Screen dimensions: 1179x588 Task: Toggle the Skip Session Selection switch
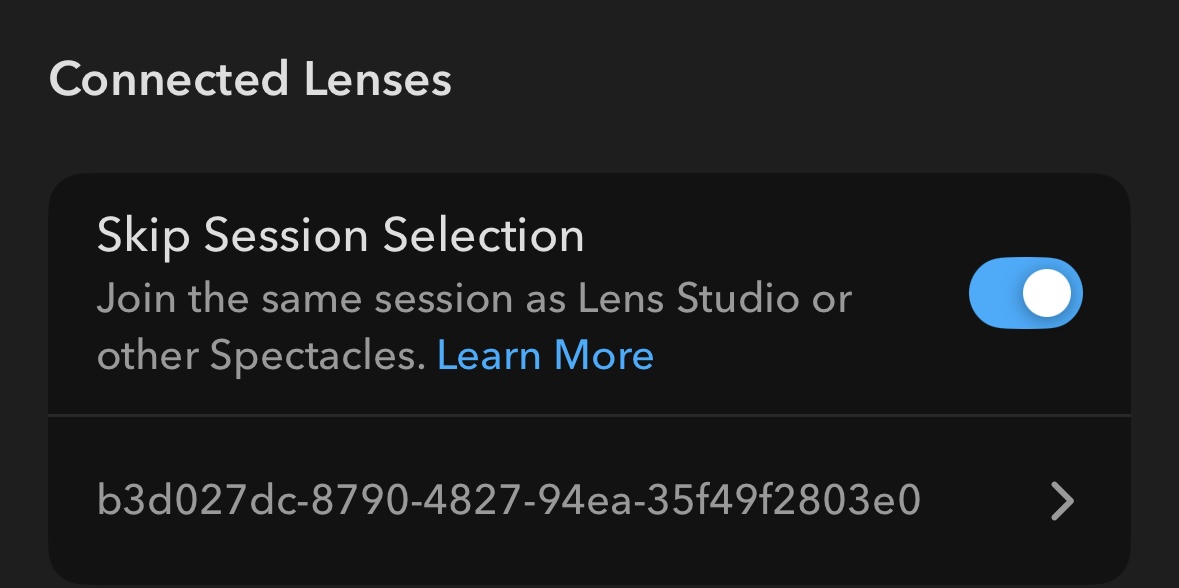point(1025,294)
